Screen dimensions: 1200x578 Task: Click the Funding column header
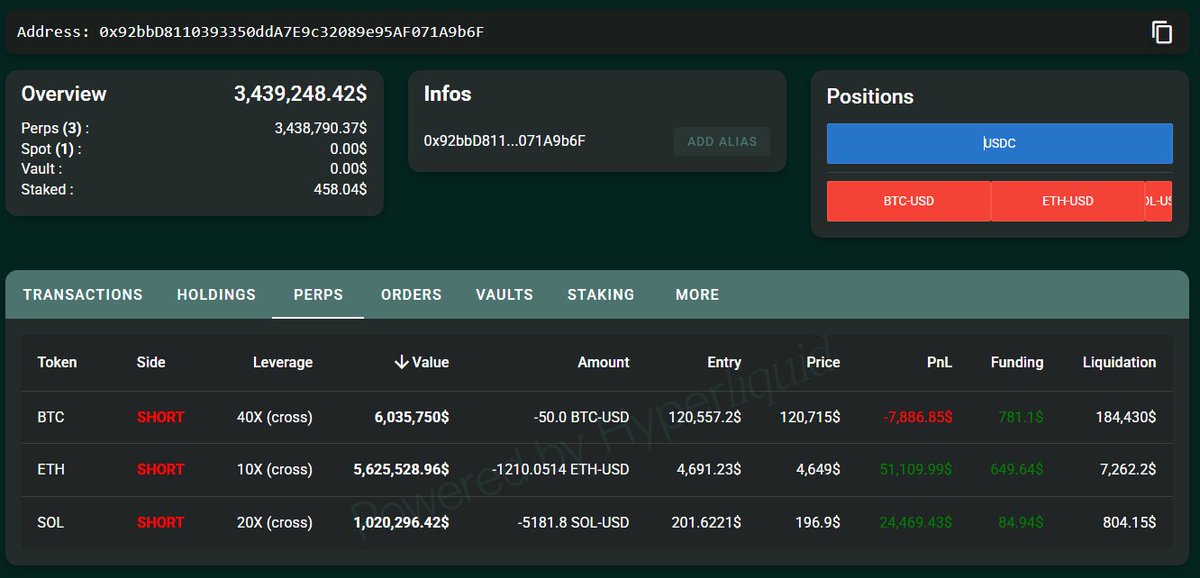coord(1017,362)
